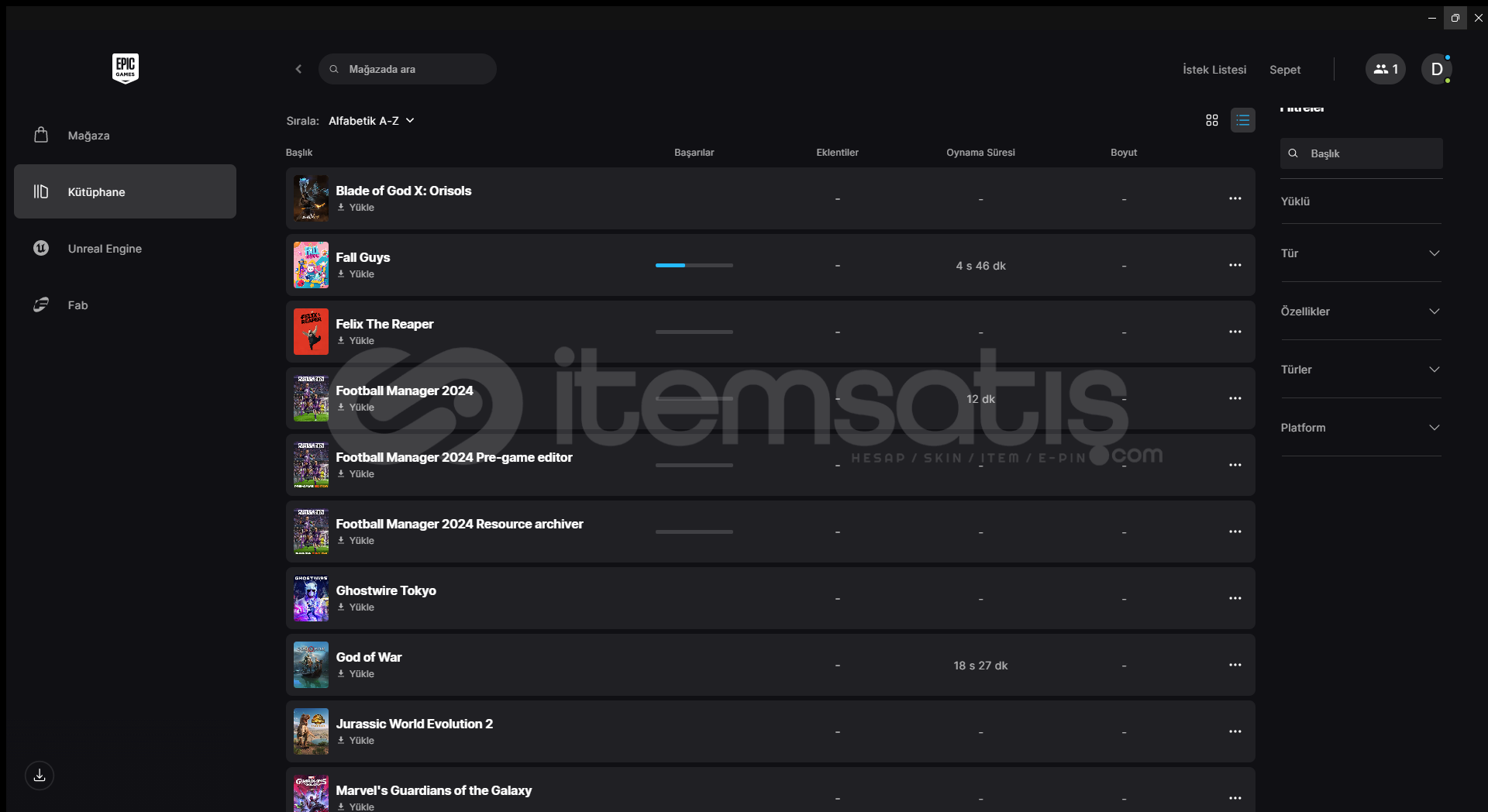Open options for Football Manager 2024 Resource archiver
This screenshot has width=1488, height=812.
(1235, 532)
